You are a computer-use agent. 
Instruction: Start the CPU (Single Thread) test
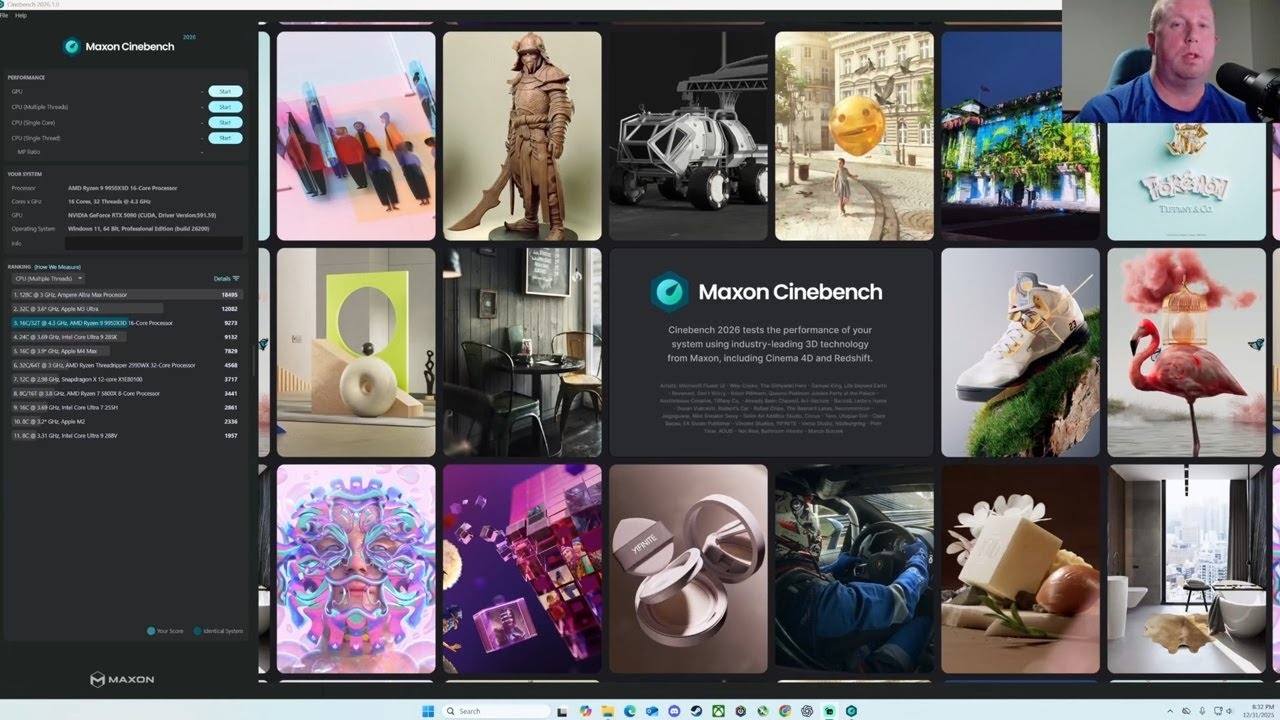225,138
